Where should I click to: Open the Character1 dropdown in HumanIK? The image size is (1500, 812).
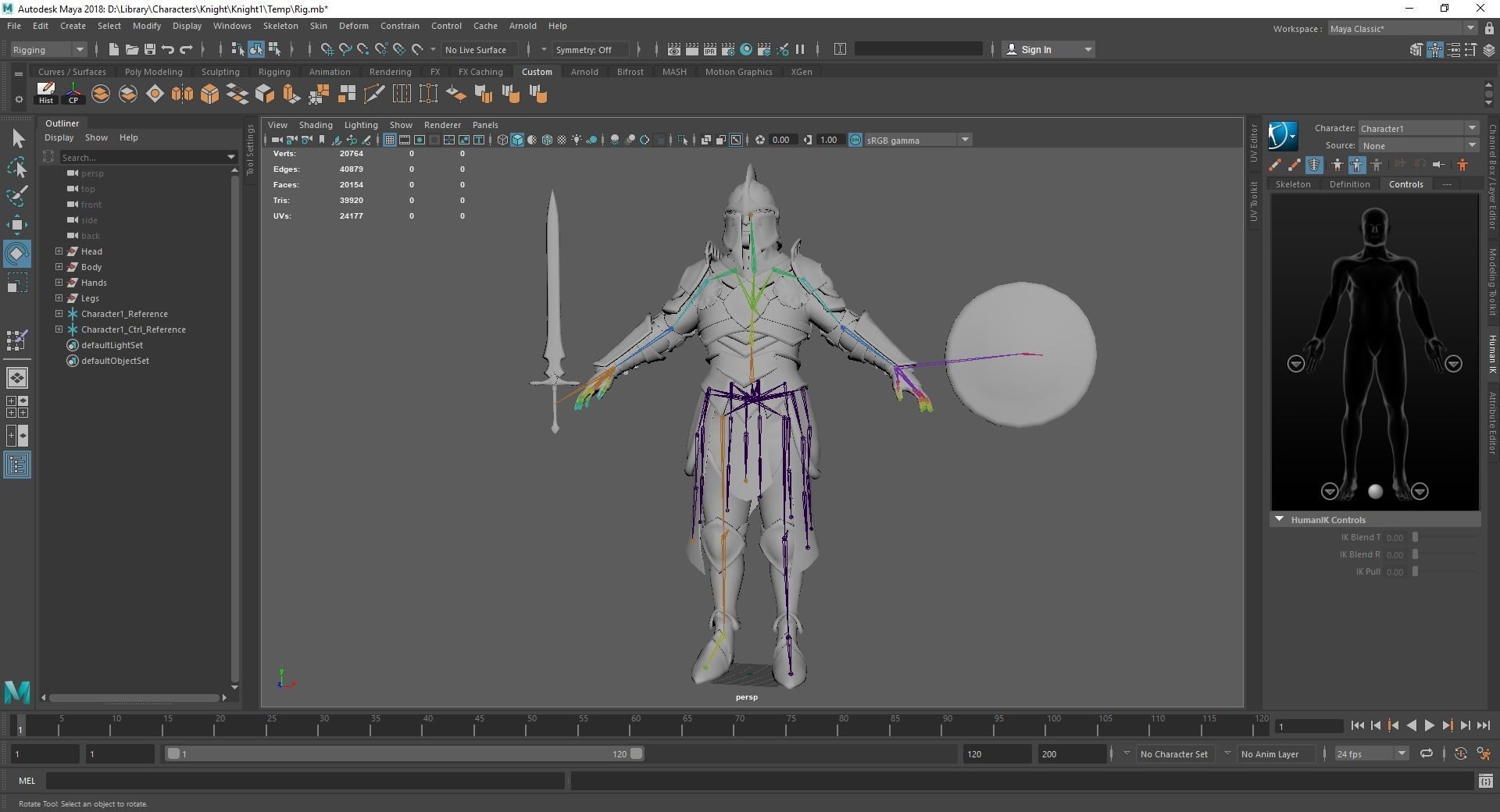click(1418, 128)
